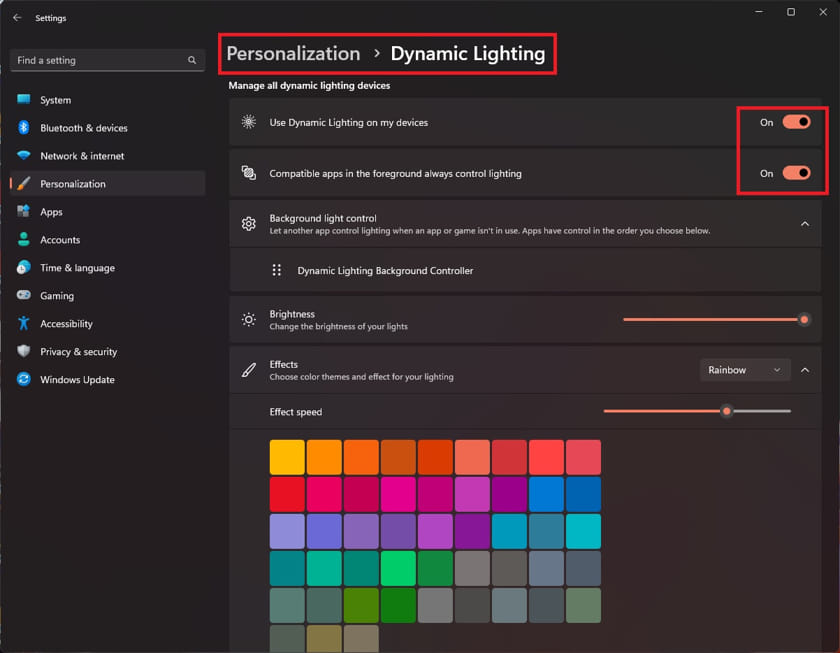
Task: Click Personalization breadcrumb link
Action: coord(293,54)
